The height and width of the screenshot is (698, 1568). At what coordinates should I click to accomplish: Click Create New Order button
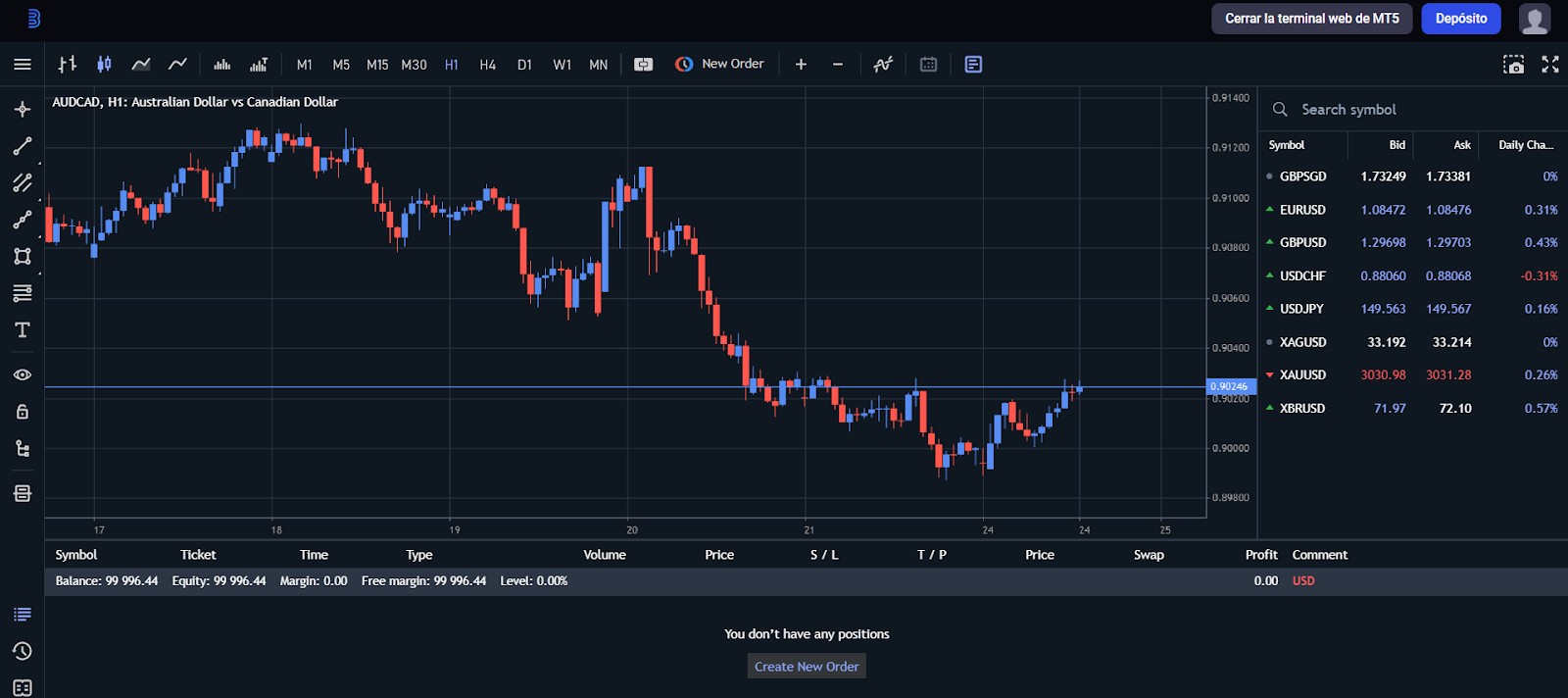pos(807,667)
